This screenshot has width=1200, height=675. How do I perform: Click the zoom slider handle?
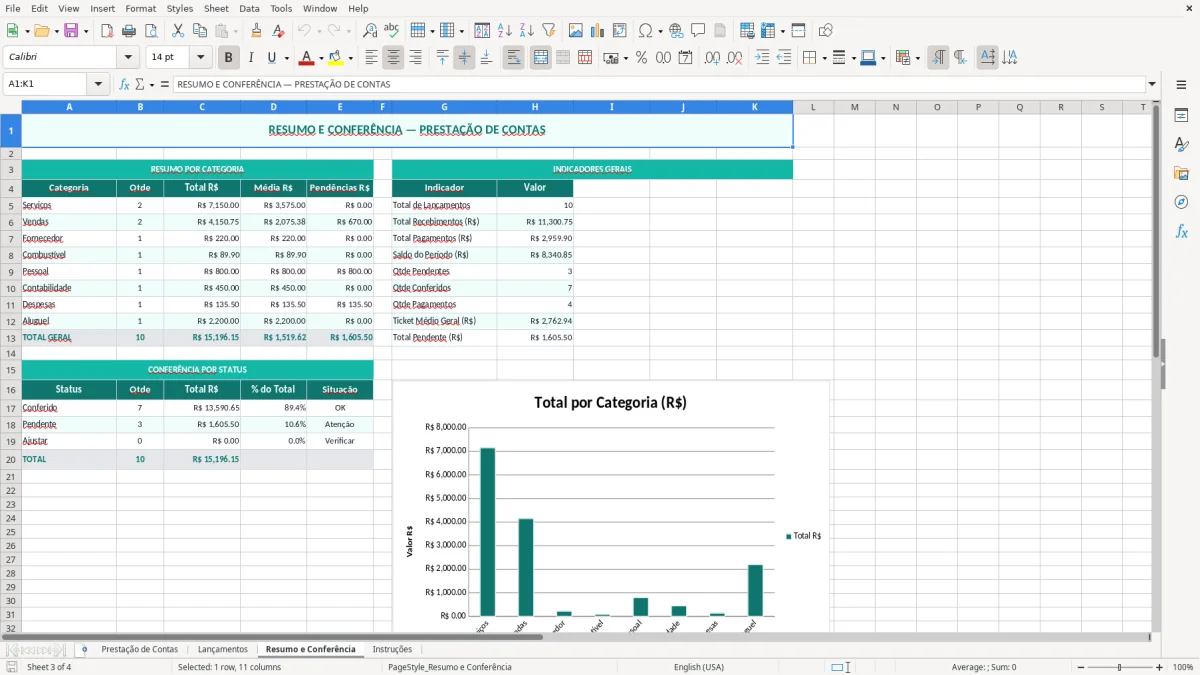pyautogui.click(x=1120, y=667)
